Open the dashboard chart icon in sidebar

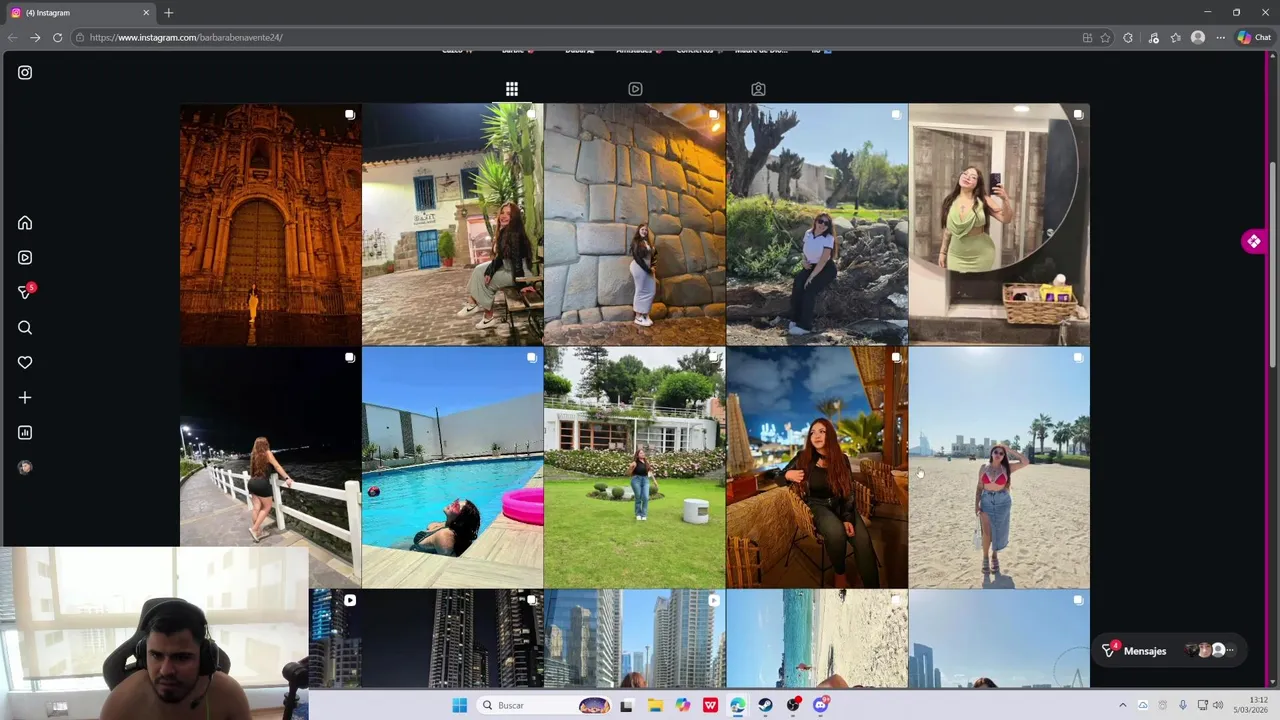(25, 432)
